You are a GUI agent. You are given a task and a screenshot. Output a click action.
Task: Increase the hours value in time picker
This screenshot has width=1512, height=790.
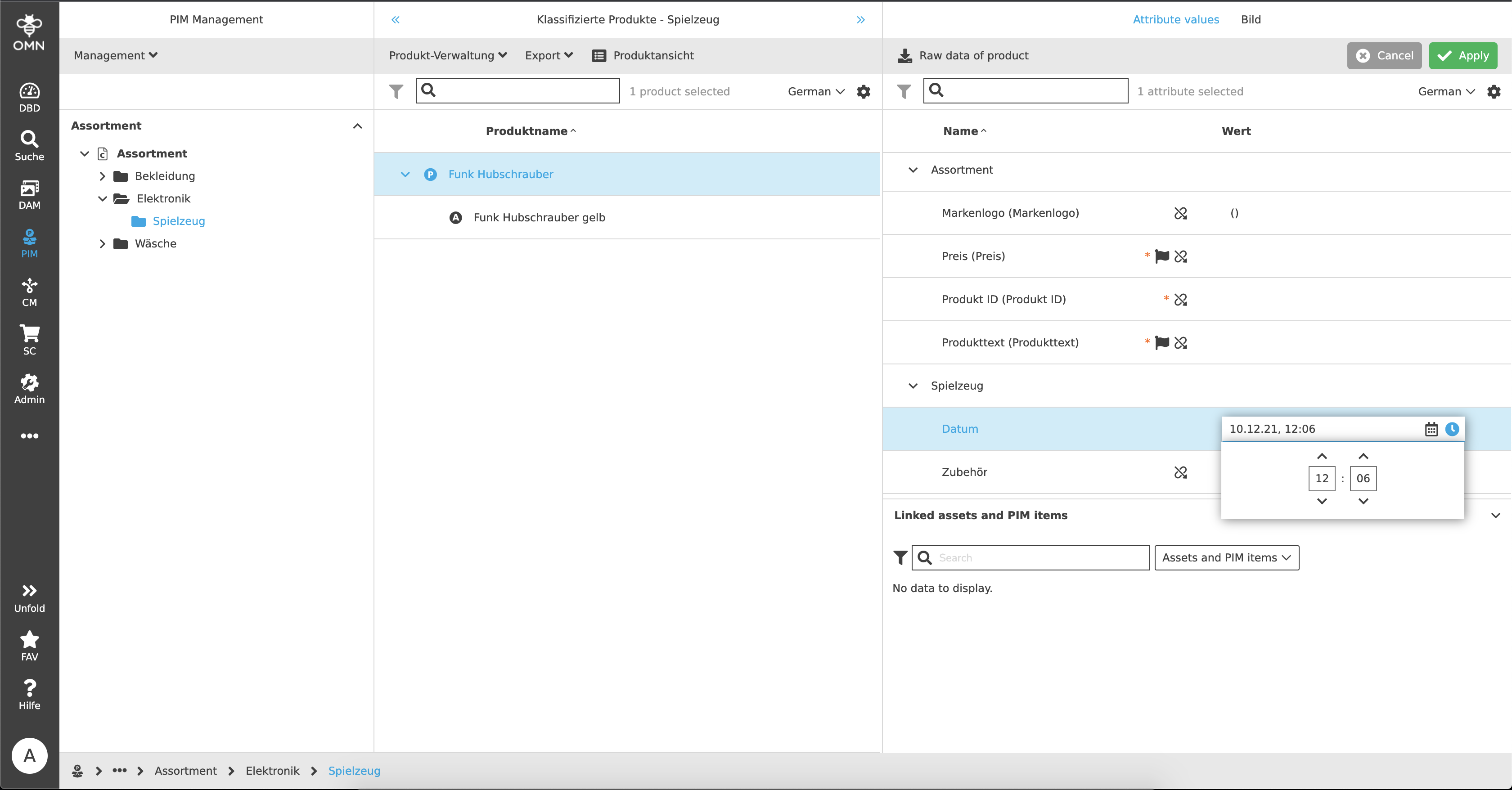coord(1322,456)
